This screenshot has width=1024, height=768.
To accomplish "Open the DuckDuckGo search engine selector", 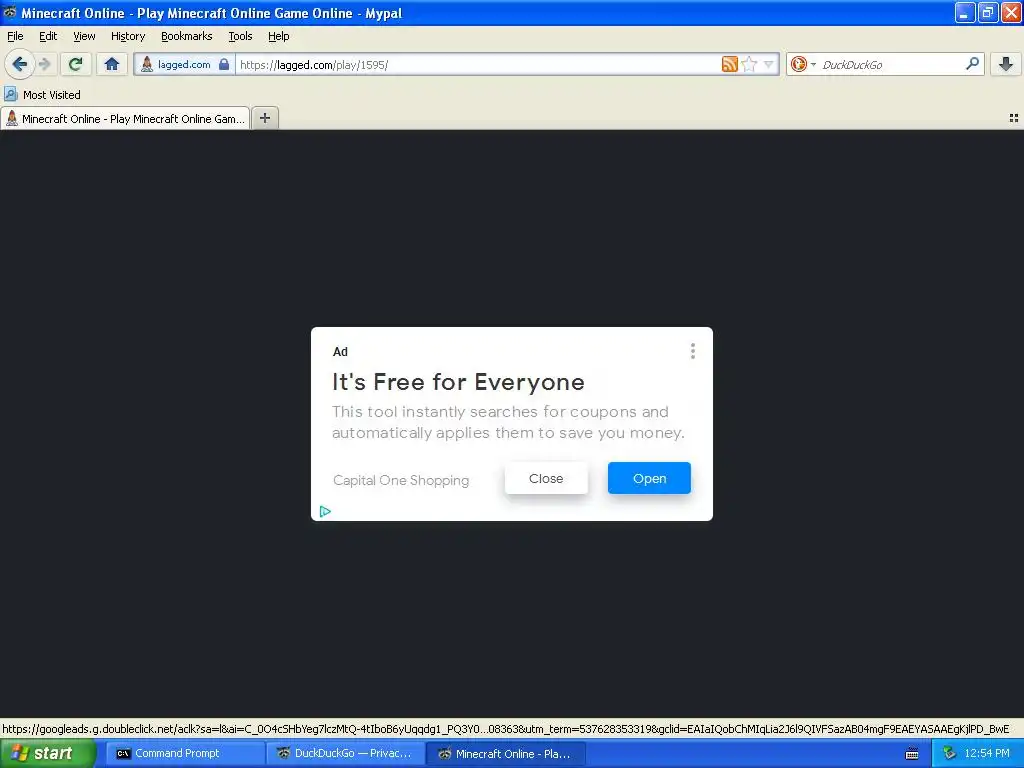I will [x=803, y=64].
